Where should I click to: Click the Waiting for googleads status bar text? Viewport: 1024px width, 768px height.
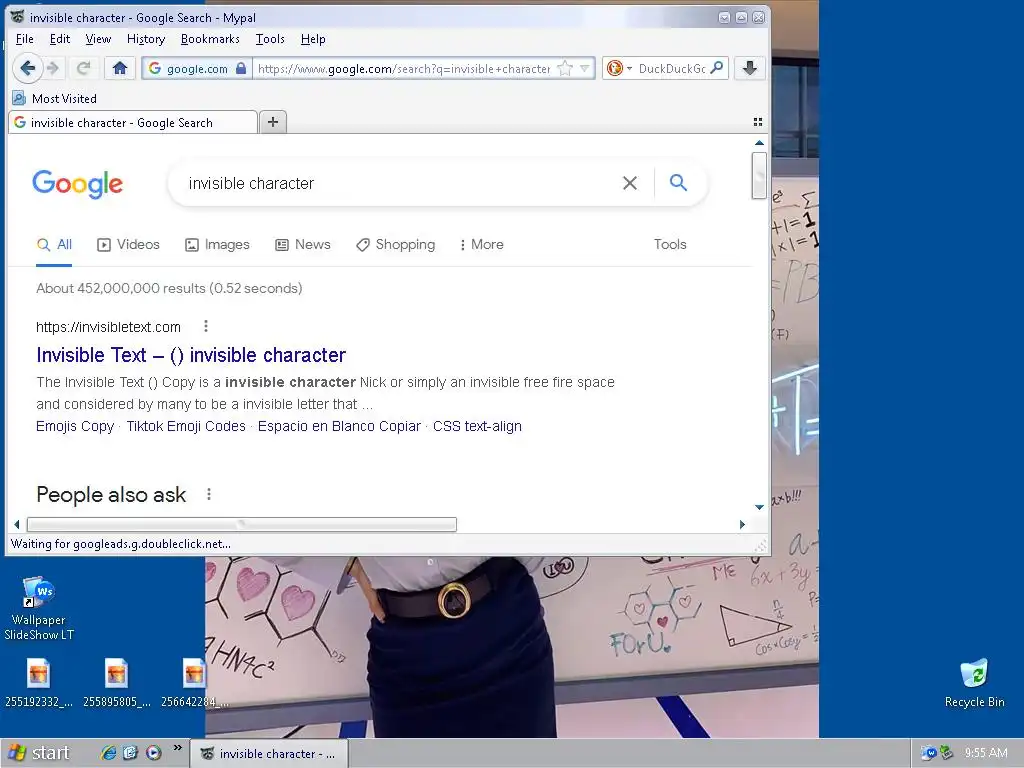[x=121, y=544]
